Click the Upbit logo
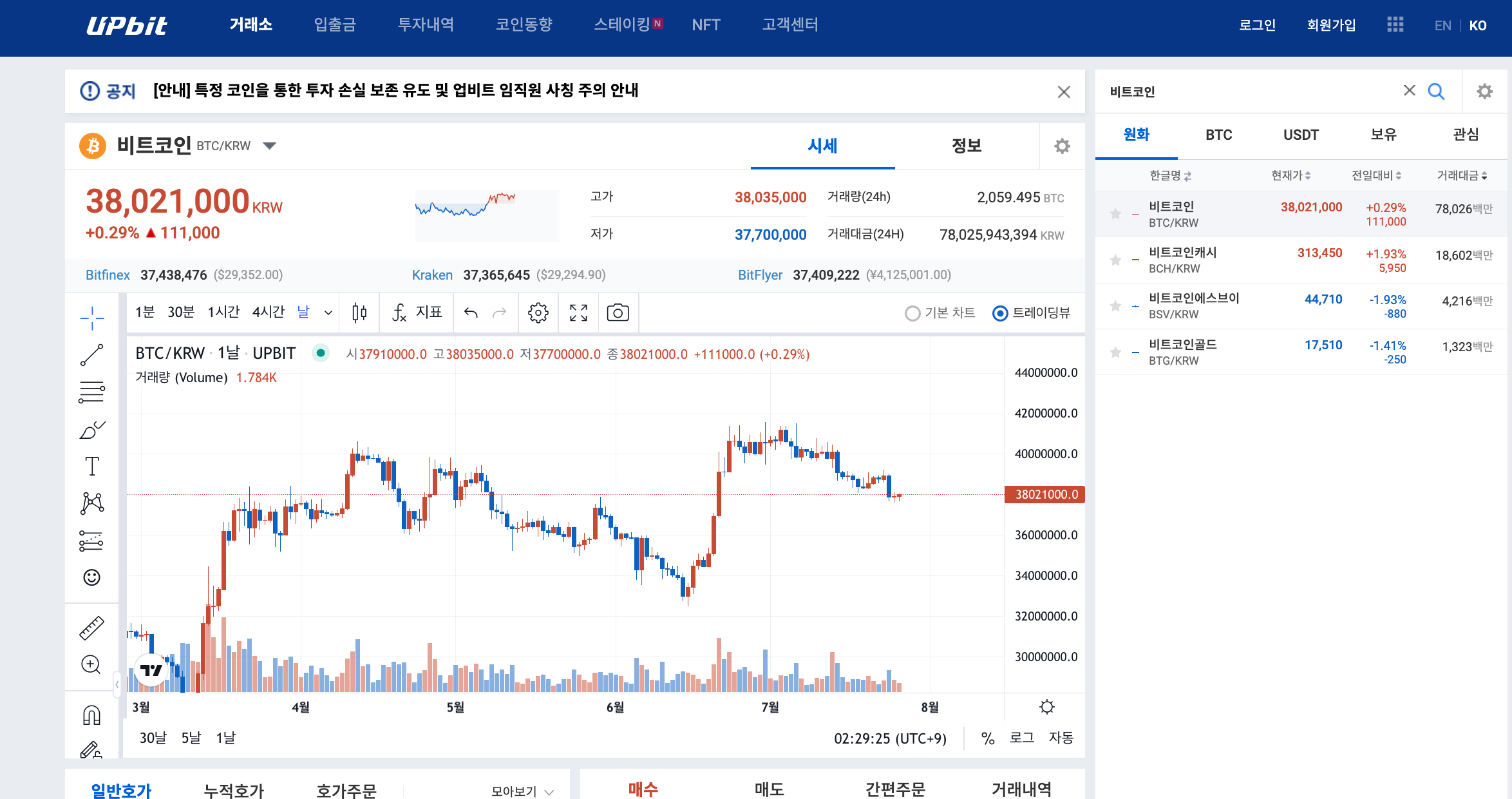Viewport: 1512px width, 799px height. (127, 25)
